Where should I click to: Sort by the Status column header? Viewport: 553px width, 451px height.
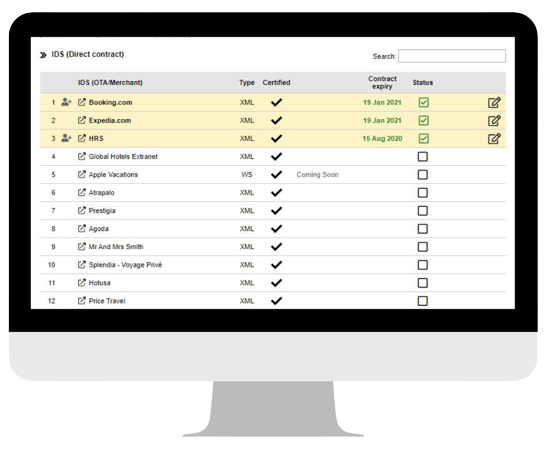(423, 83)
